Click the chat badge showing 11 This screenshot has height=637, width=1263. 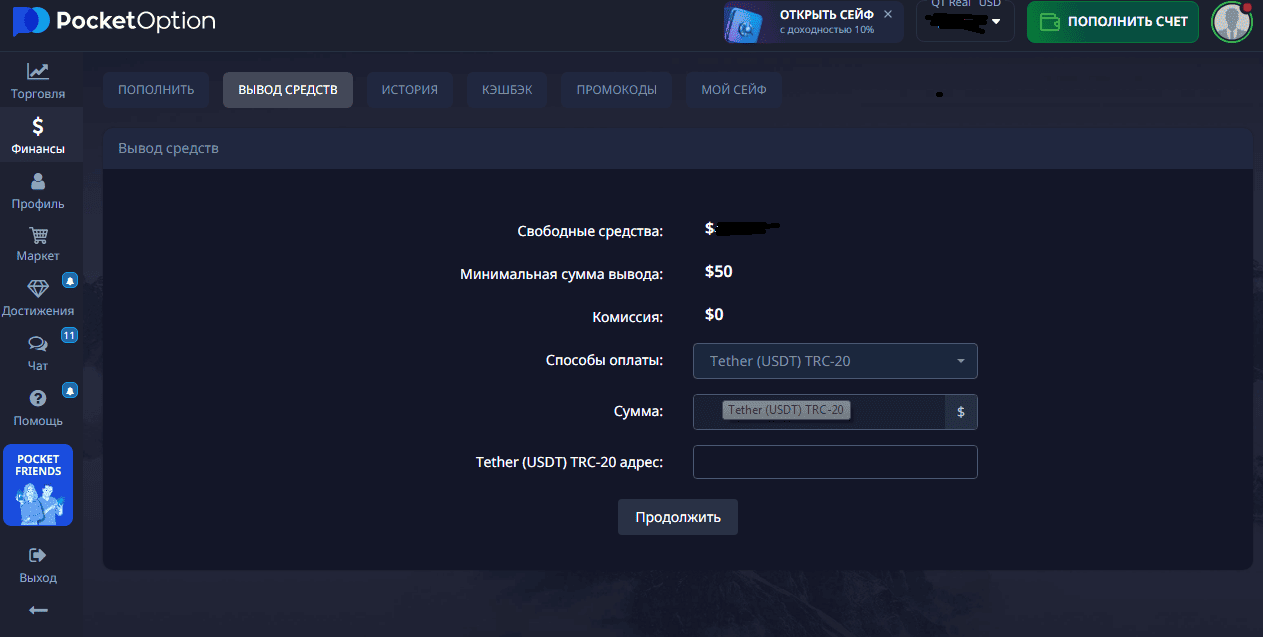[69, 335]
